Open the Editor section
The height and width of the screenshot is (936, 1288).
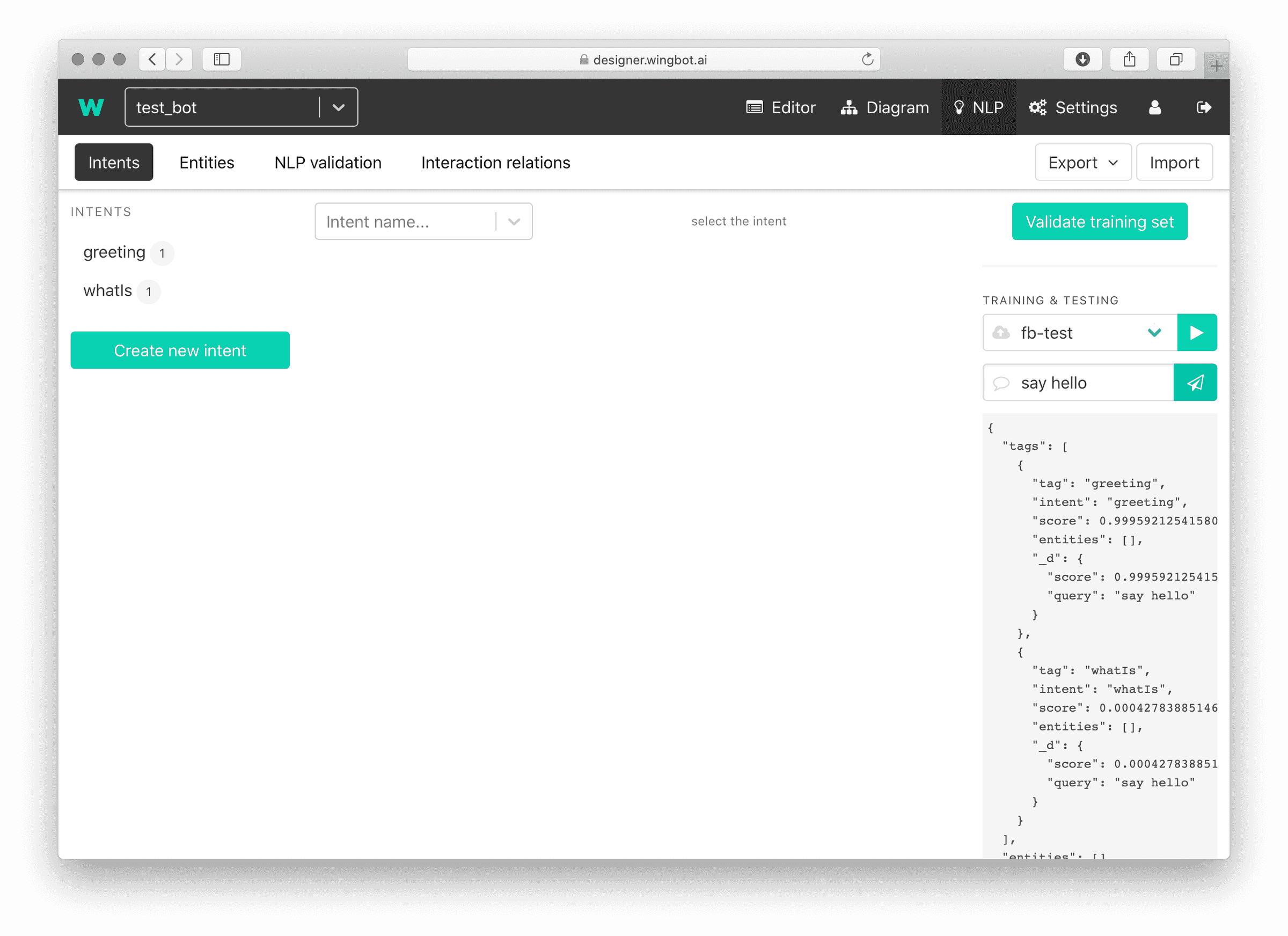coord(780,107)
